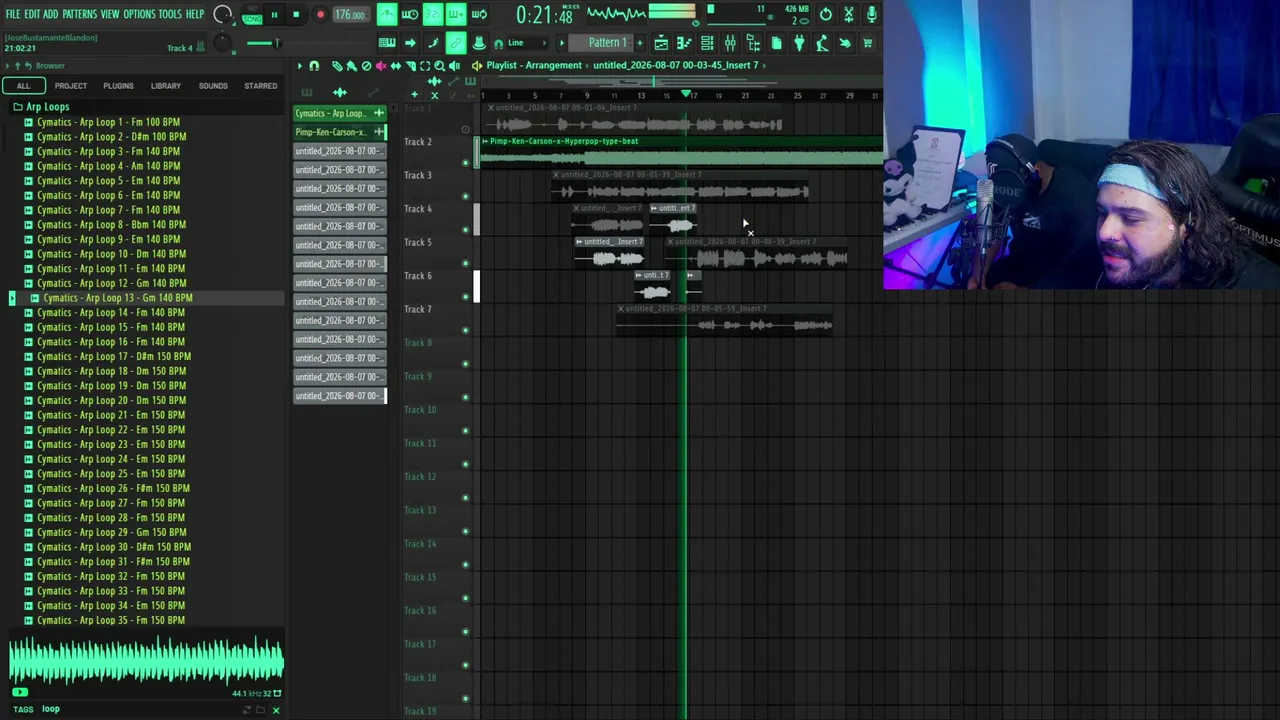Image resolution: width=1280 pixels, height=720 pixels.
Task: Open the Playlist view icon
Action: click(x=661, y=43)
